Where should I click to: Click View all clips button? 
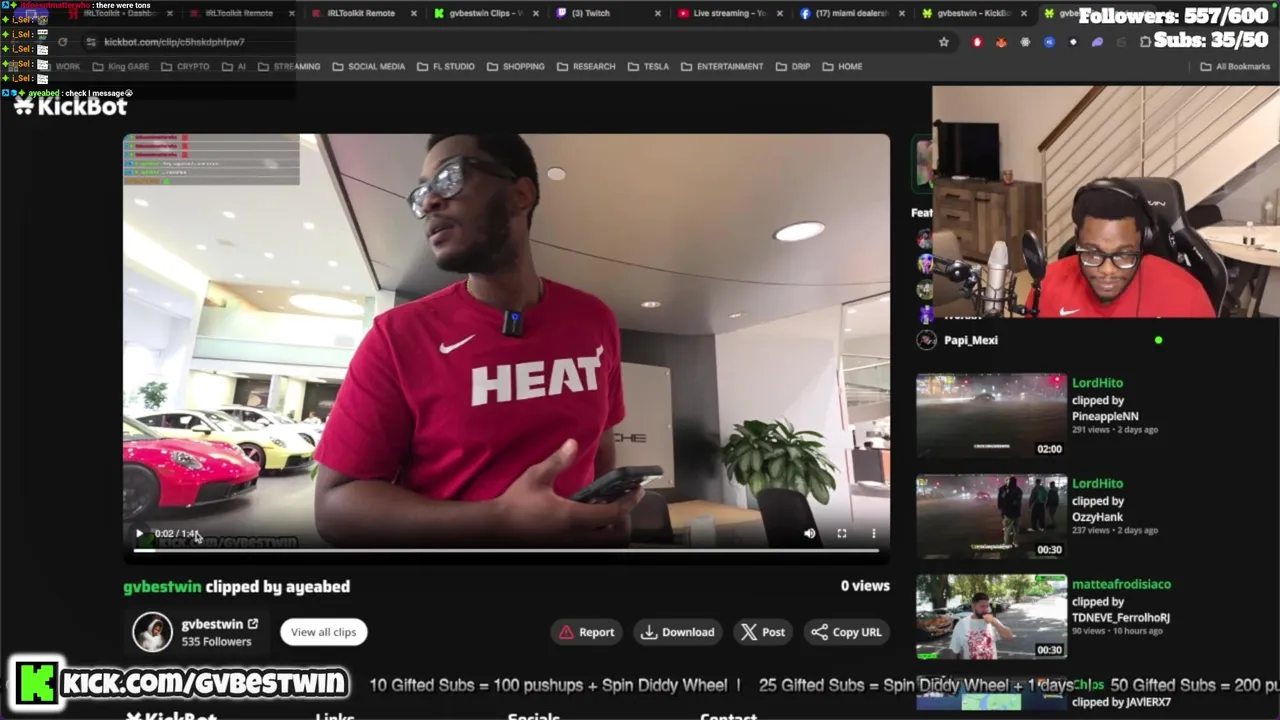coord(323,632)
